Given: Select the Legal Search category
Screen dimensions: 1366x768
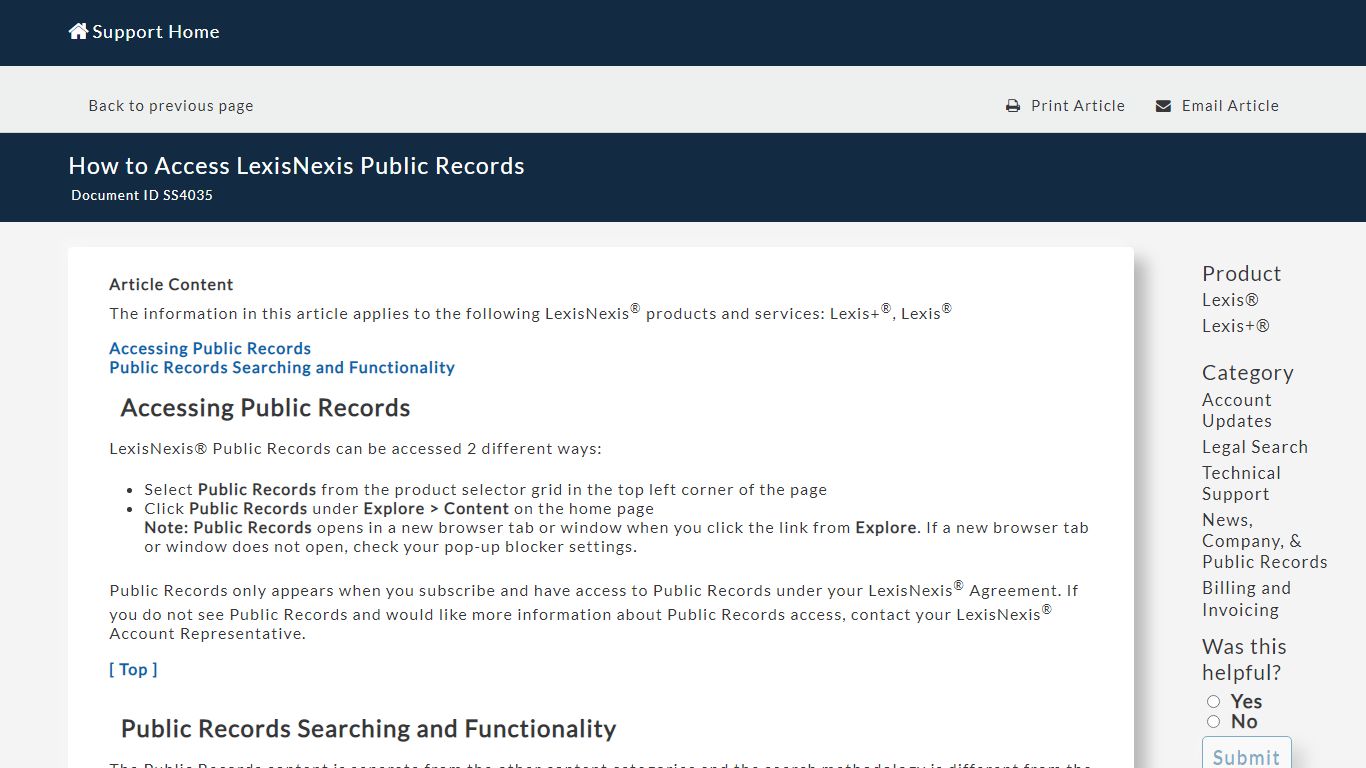Looking at the screenshot, I should coord(1255,447).
